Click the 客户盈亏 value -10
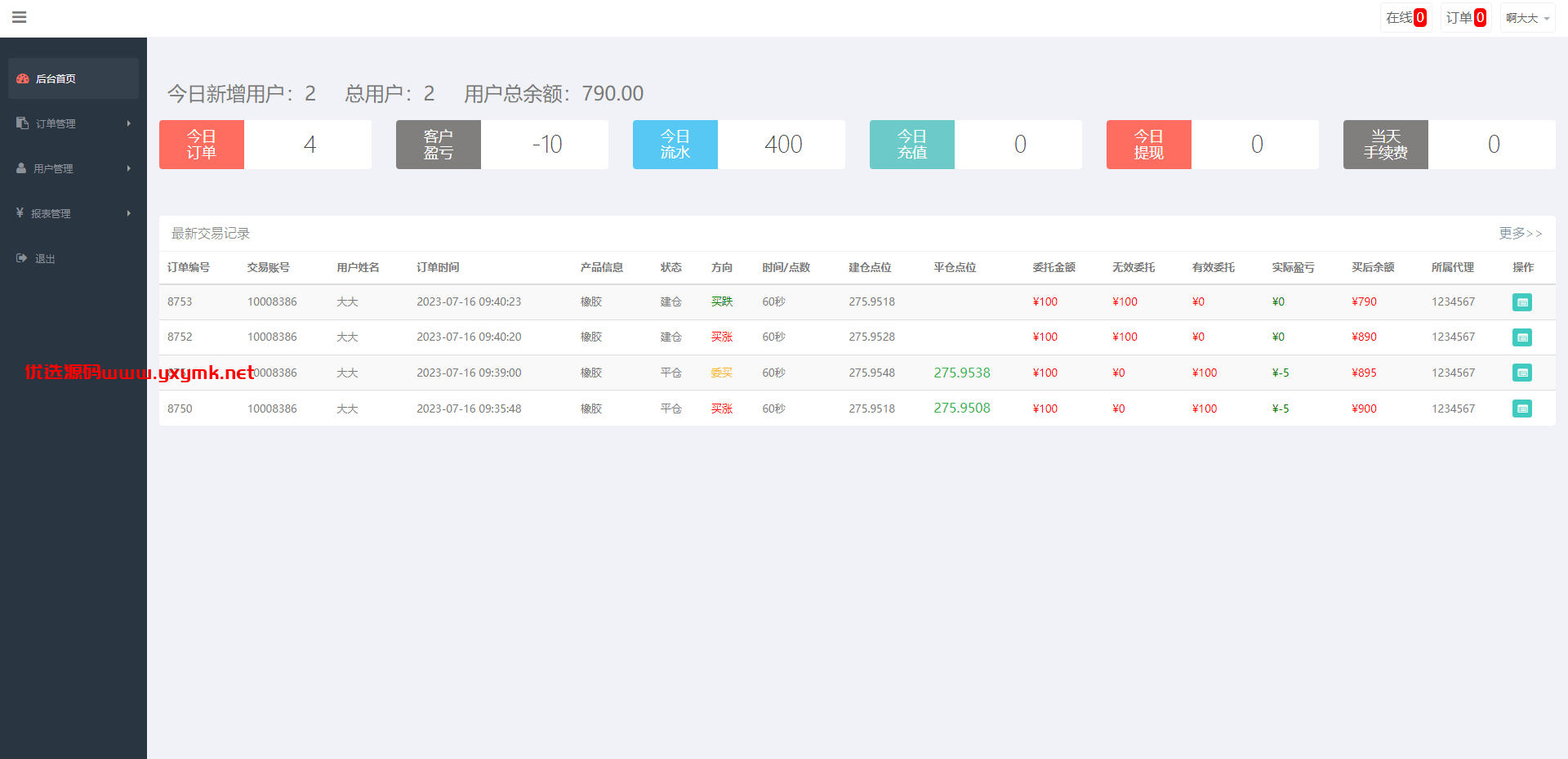1568x759 pixels. pos(547,145)
